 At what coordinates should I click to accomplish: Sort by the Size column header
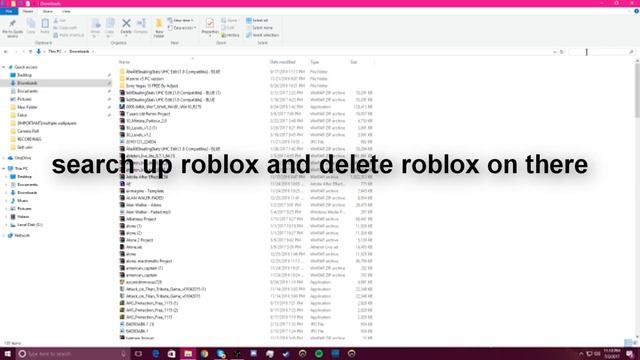[353, 62]
